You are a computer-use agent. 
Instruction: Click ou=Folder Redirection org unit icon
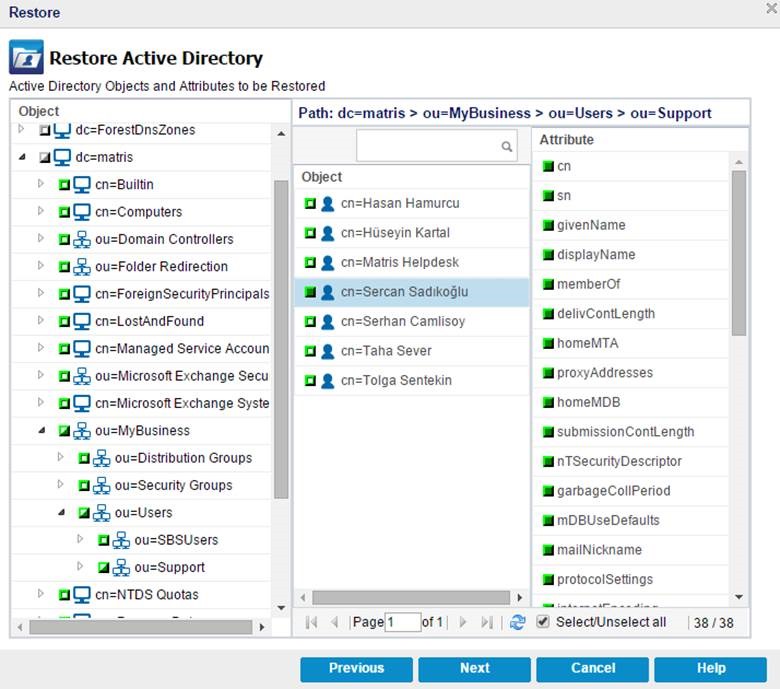[x=82, y=267]
